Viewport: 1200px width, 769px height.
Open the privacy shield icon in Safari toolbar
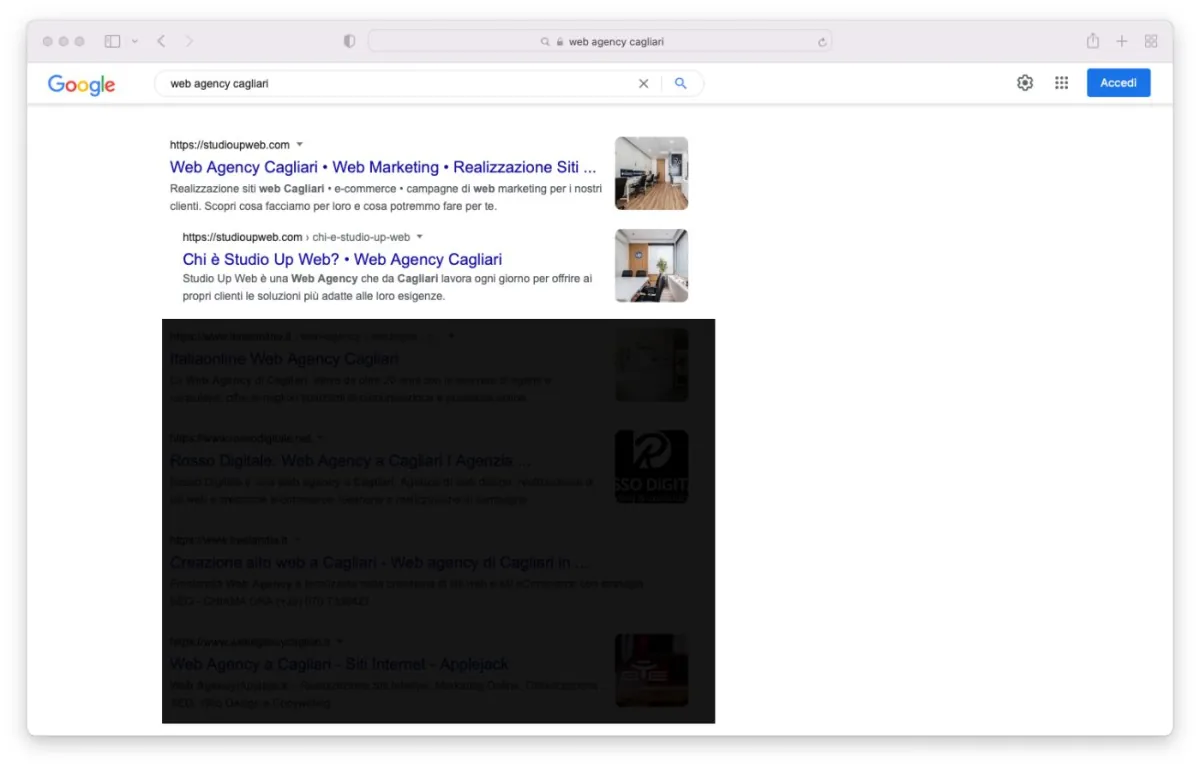tap(349, 41)
